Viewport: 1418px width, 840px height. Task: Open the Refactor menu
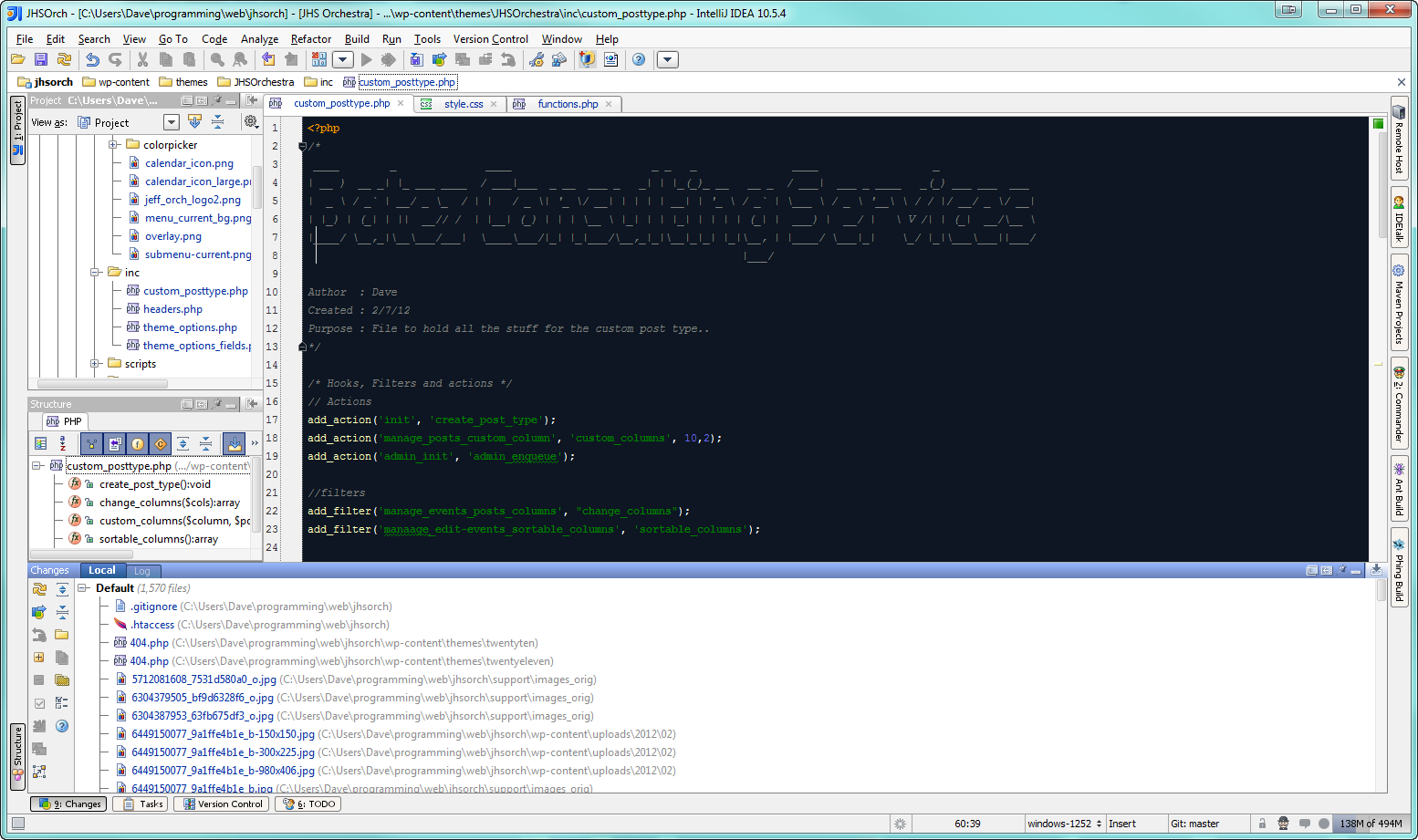coord(311,39)
